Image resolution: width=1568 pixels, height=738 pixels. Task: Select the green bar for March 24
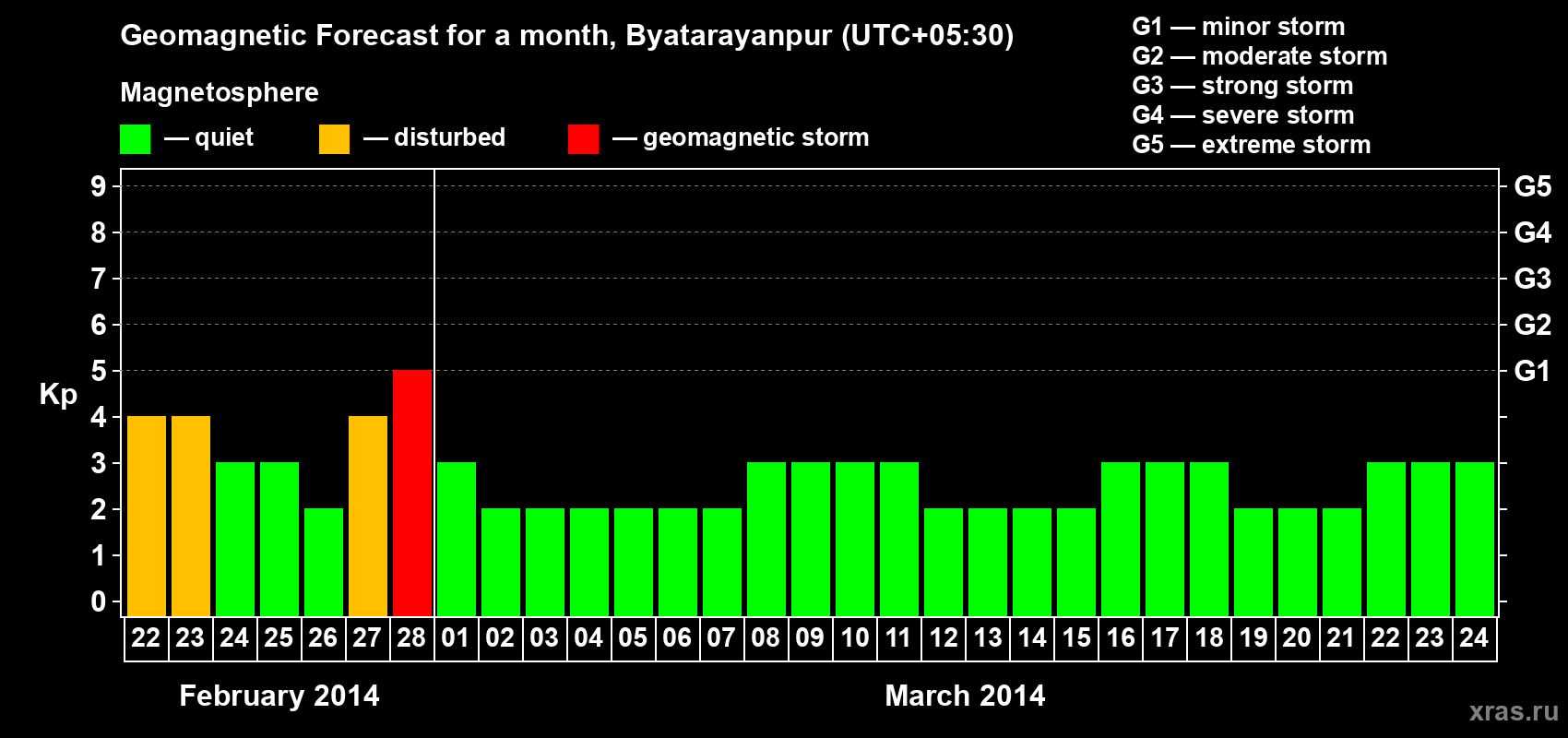tap(1475, 539)
